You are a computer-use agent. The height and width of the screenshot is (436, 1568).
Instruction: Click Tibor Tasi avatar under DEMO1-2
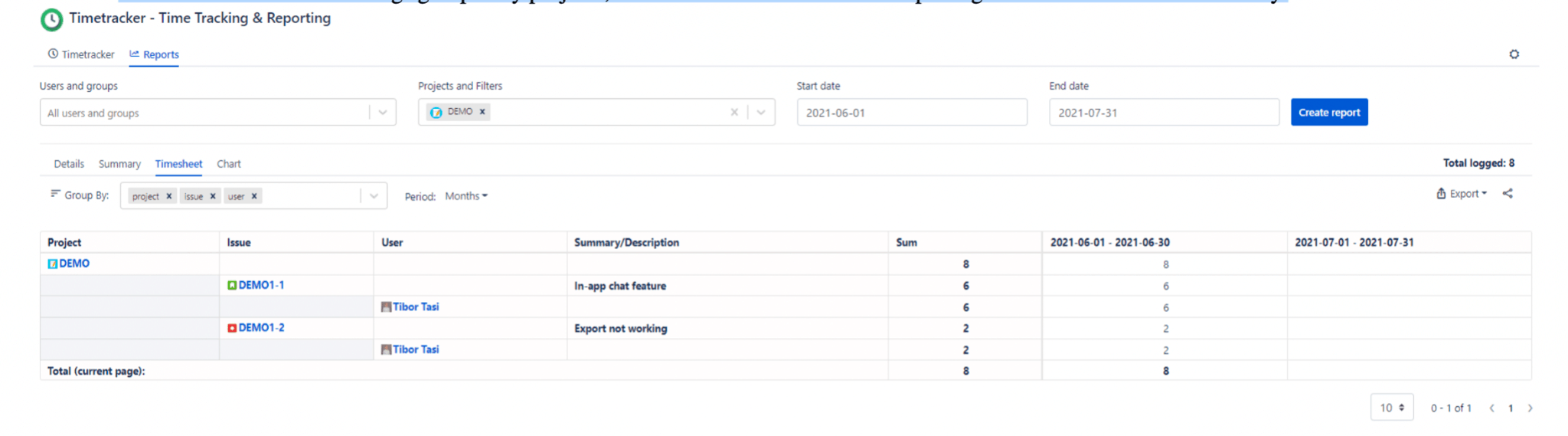point(387,350)
